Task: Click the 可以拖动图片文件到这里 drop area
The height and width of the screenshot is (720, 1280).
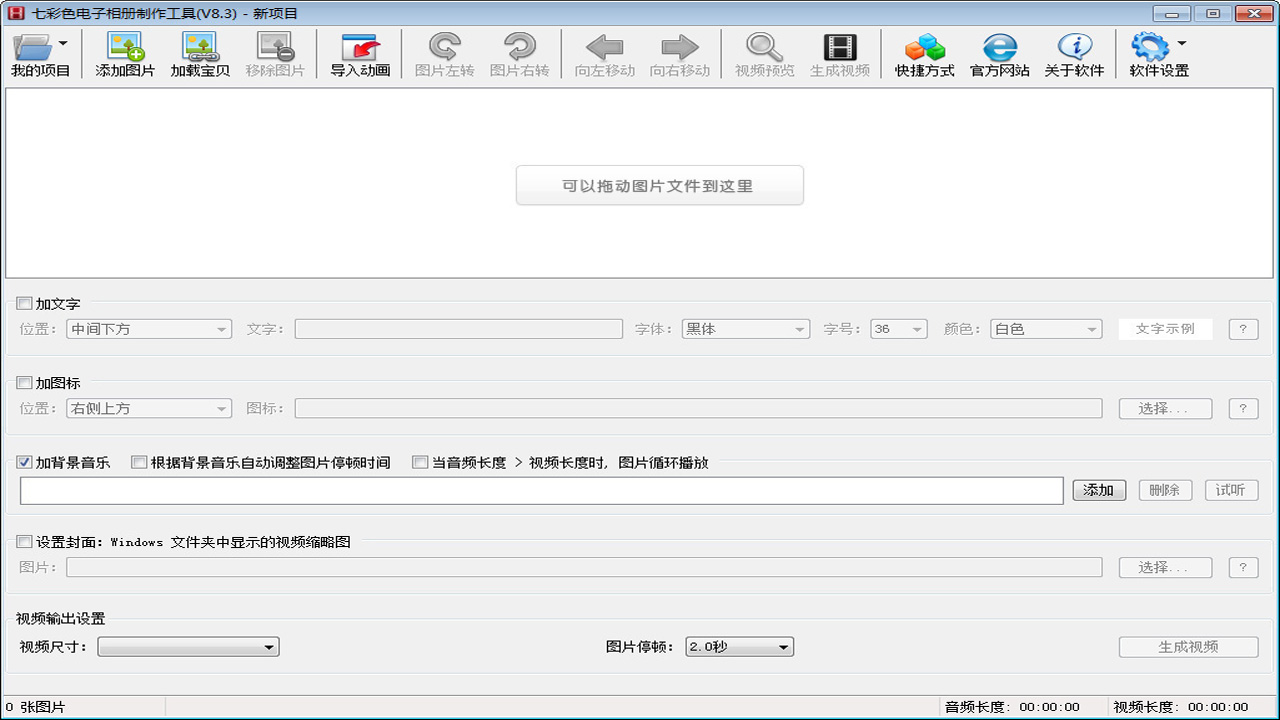Action: coord(659,186)
